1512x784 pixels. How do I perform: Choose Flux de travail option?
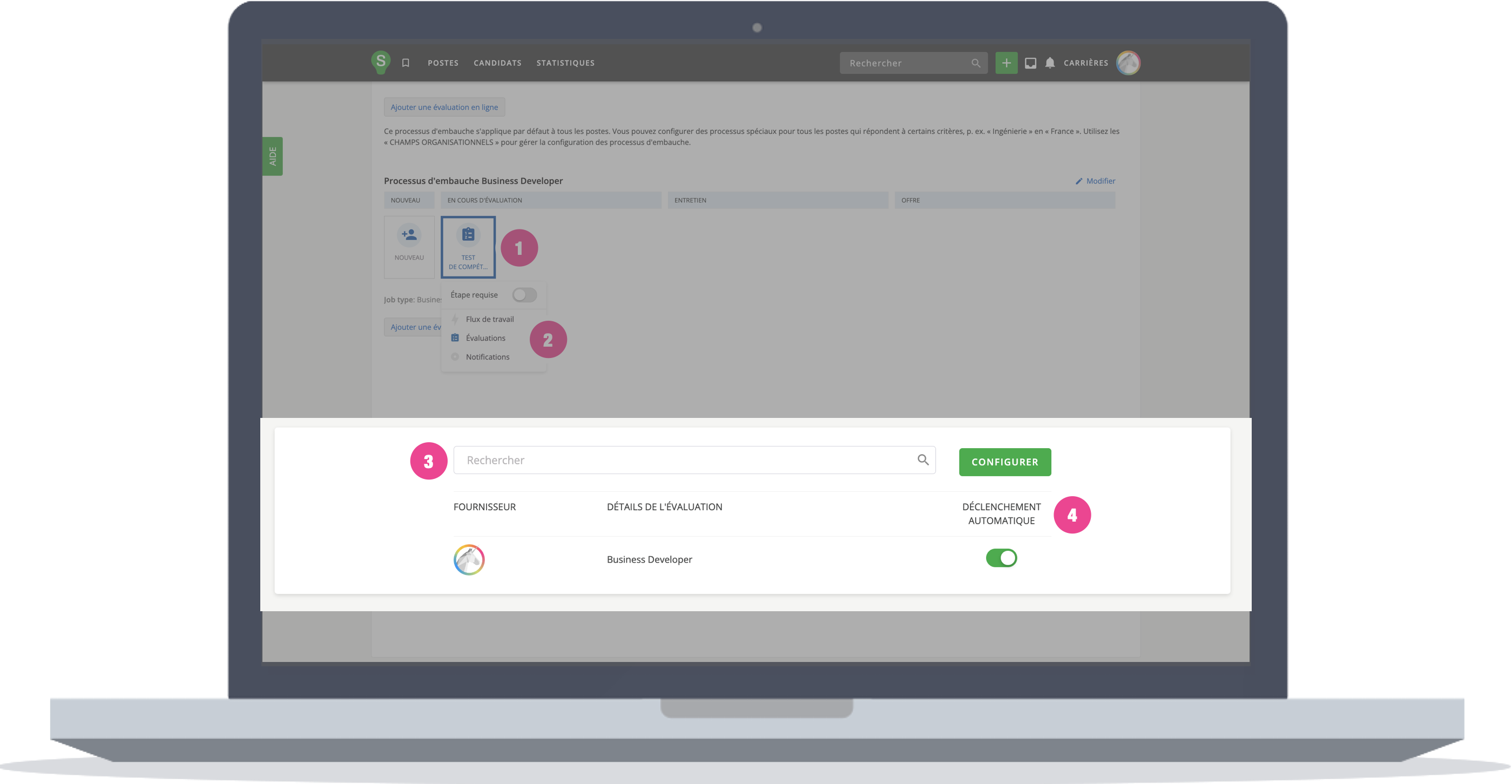489,319
